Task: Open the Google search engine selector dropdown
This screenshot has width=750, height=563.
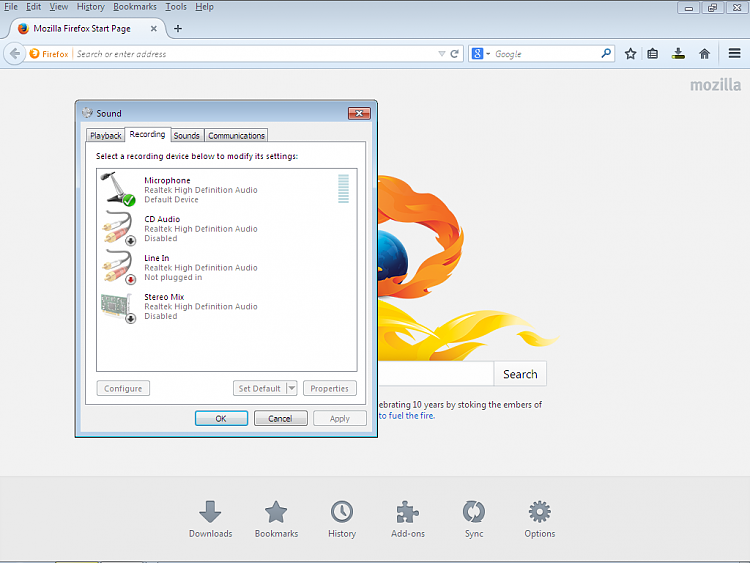Action: click(x=481, y=54)
